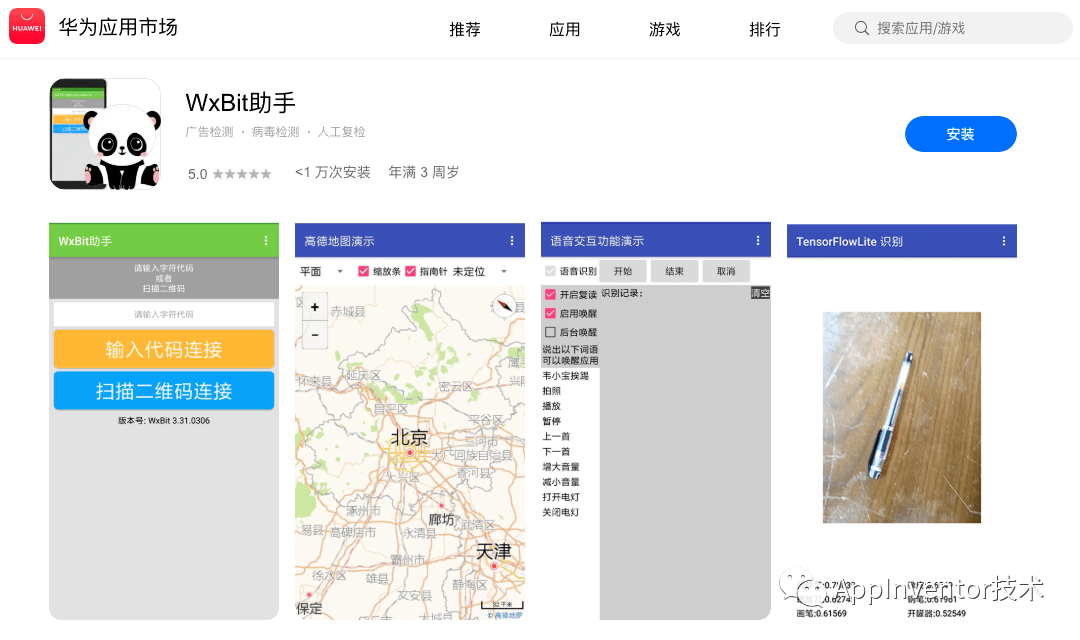Focus the 搜索应用/游戏 search field
Screen dimensions: 1080x640
pos(953,28)
